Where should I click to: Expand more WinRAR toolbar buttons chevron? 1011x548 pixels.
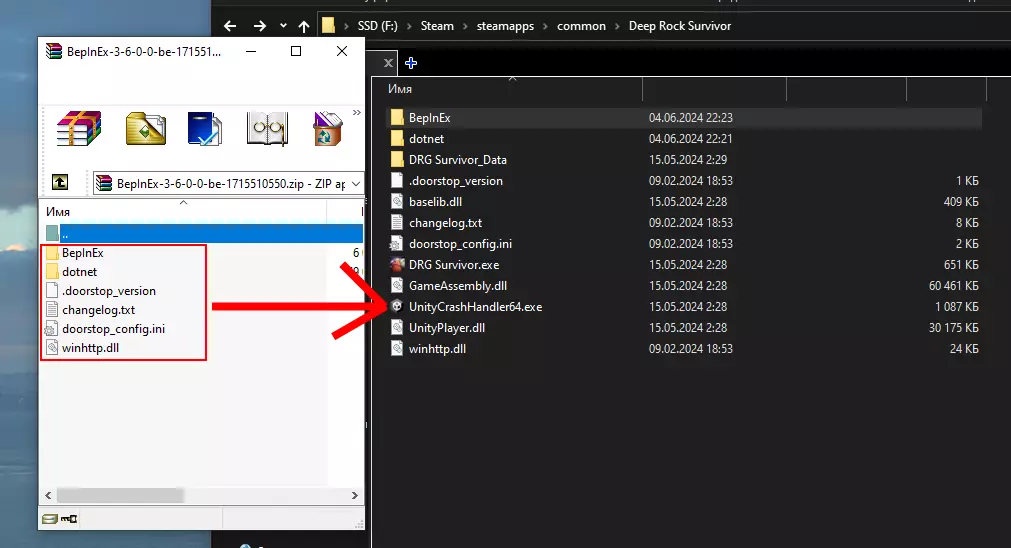[357, 113]
